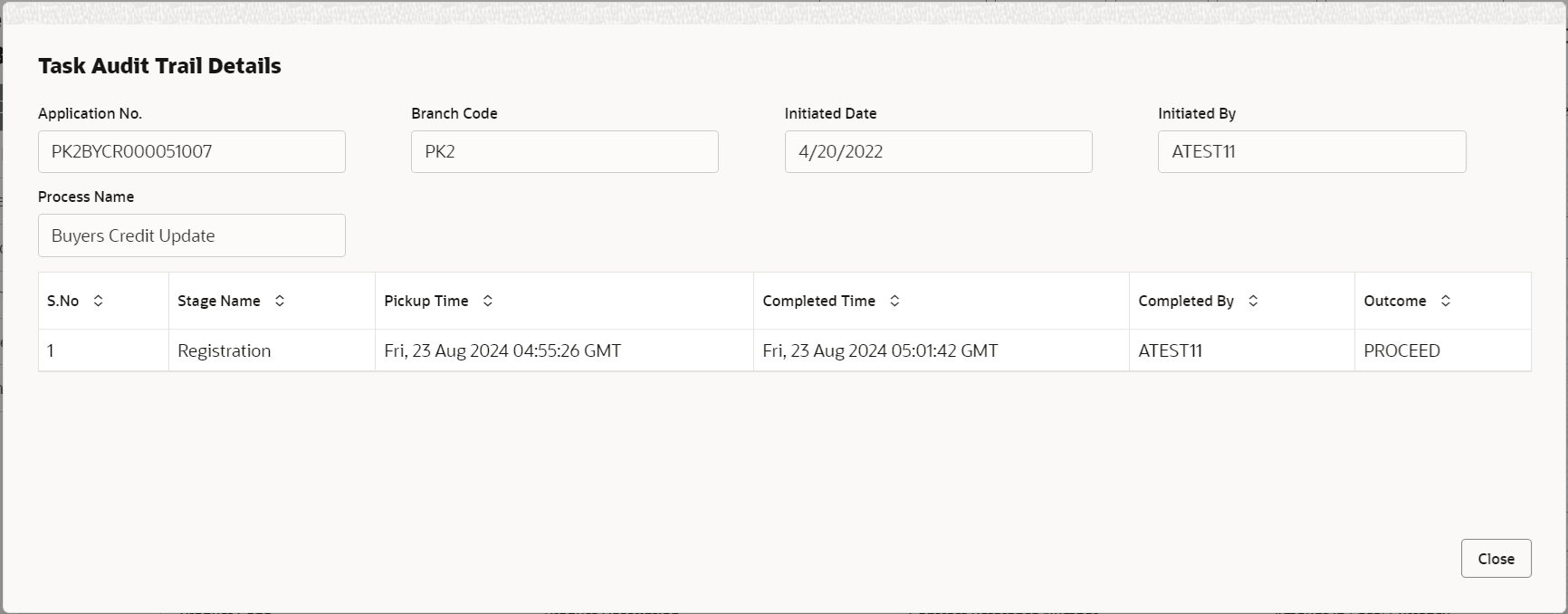Image resolution: width=1568 pixels, height=614 pixels.
Task: Click the S.No column header
Action: pos(103,301)
